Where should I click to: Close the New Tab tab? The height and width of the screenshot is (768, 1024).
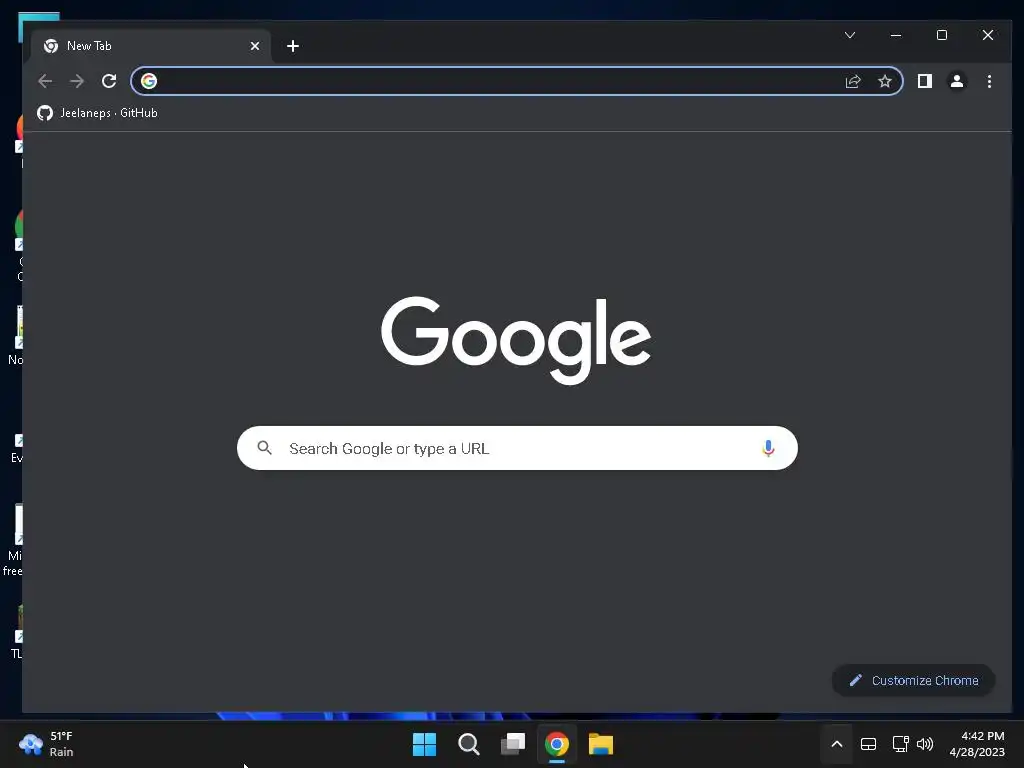click(255, 46)
